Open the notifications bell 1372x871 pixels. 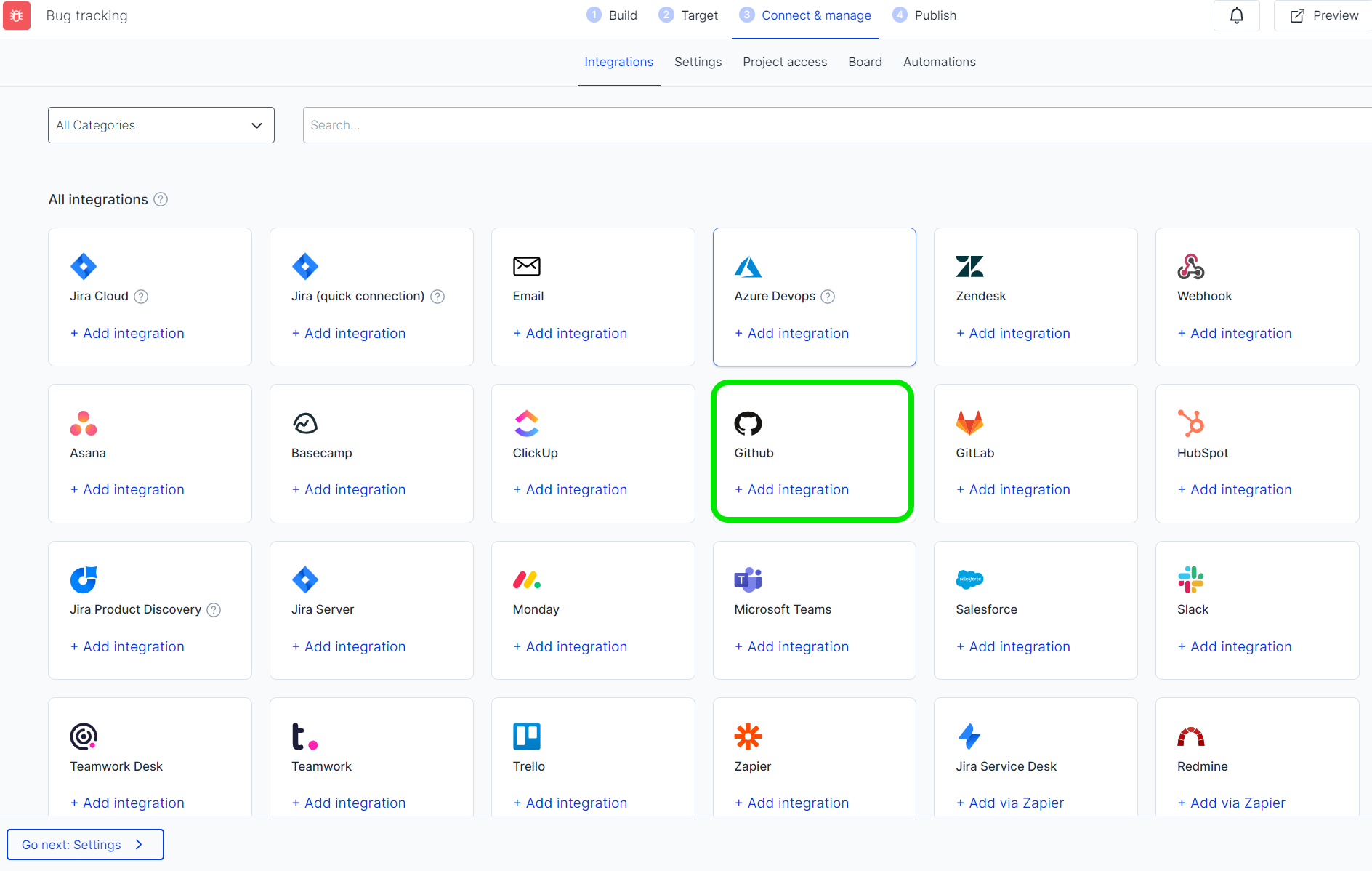[x=1237, y=15]
